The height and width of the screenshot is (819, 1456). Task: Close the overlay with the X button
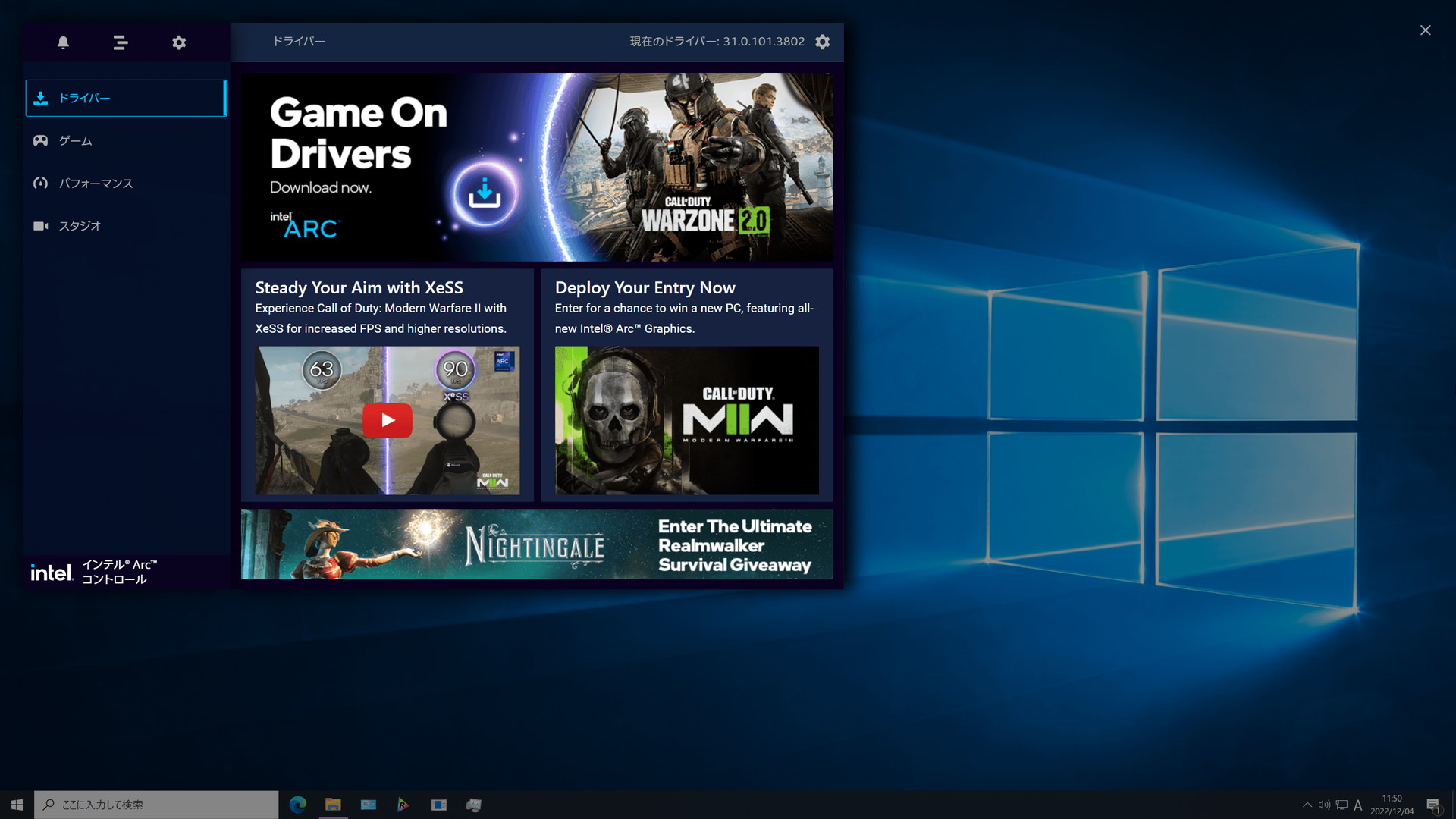tap(1425, 30)
